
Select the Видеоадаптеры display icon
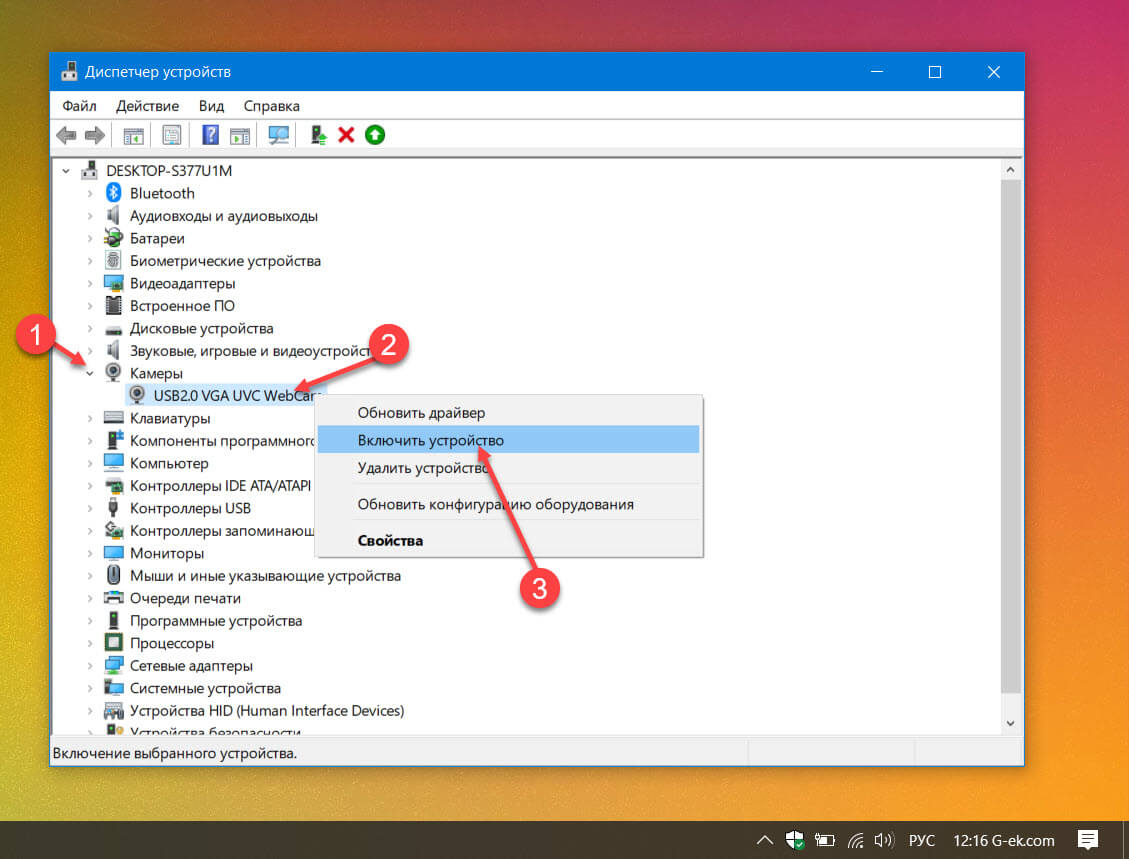[x=113, y=283]
